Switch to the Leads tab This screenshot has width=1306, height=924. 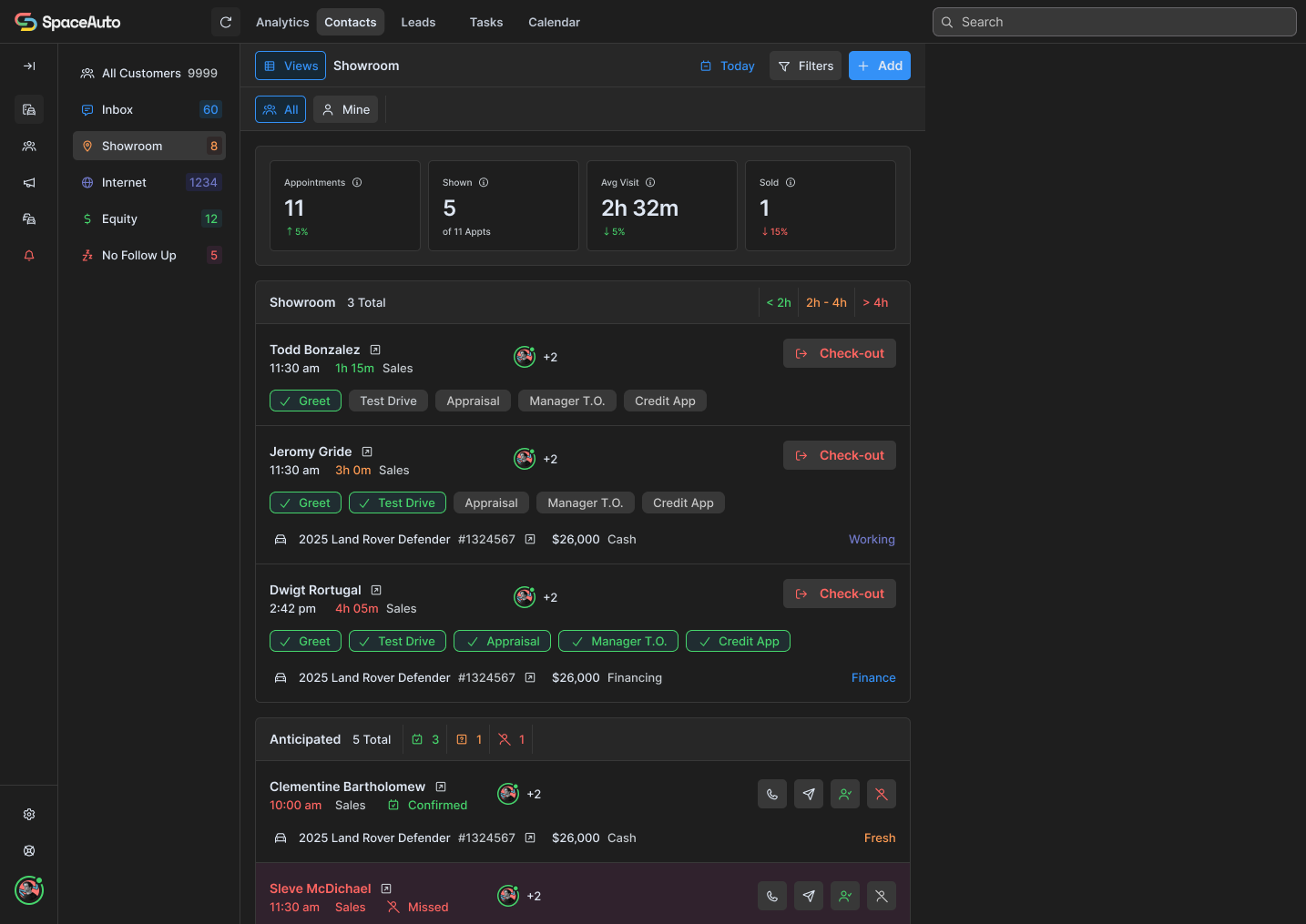pos(418,22)
